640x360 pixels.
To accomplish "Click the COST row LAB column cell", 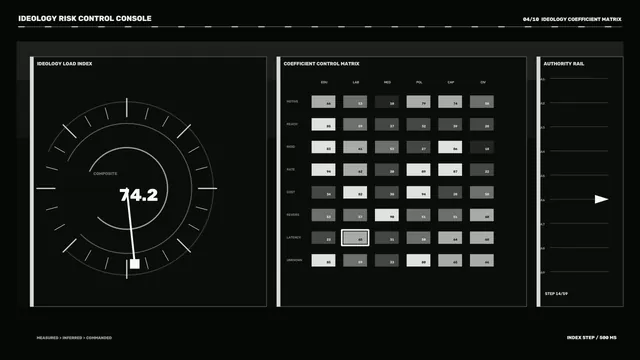I will [355, 192].
